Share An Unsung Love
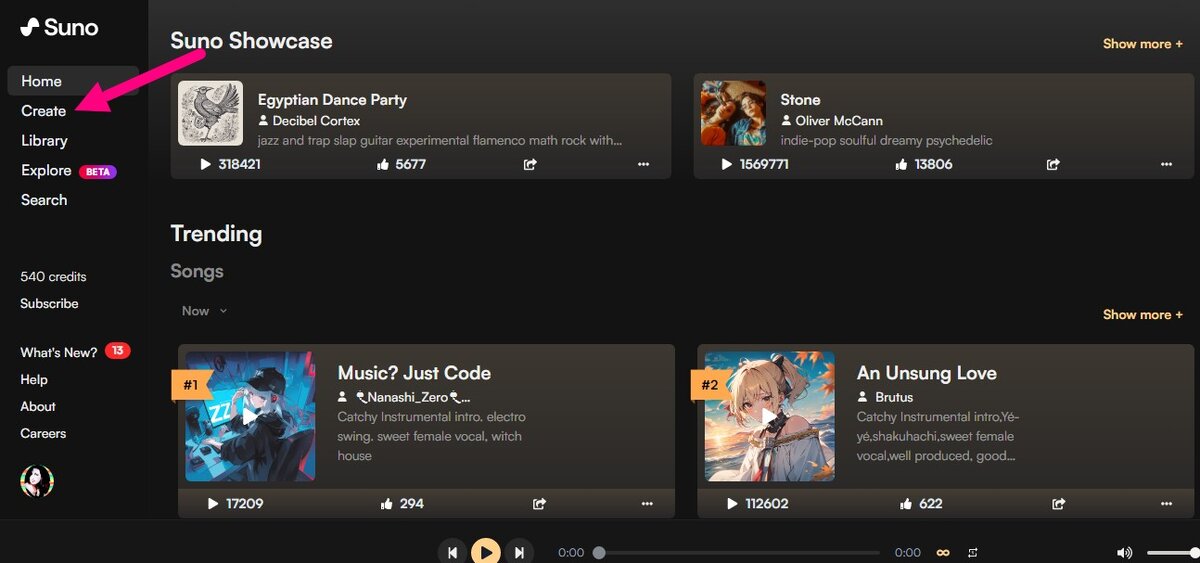The image size is (1200, 563). [x=1058, y=504]
